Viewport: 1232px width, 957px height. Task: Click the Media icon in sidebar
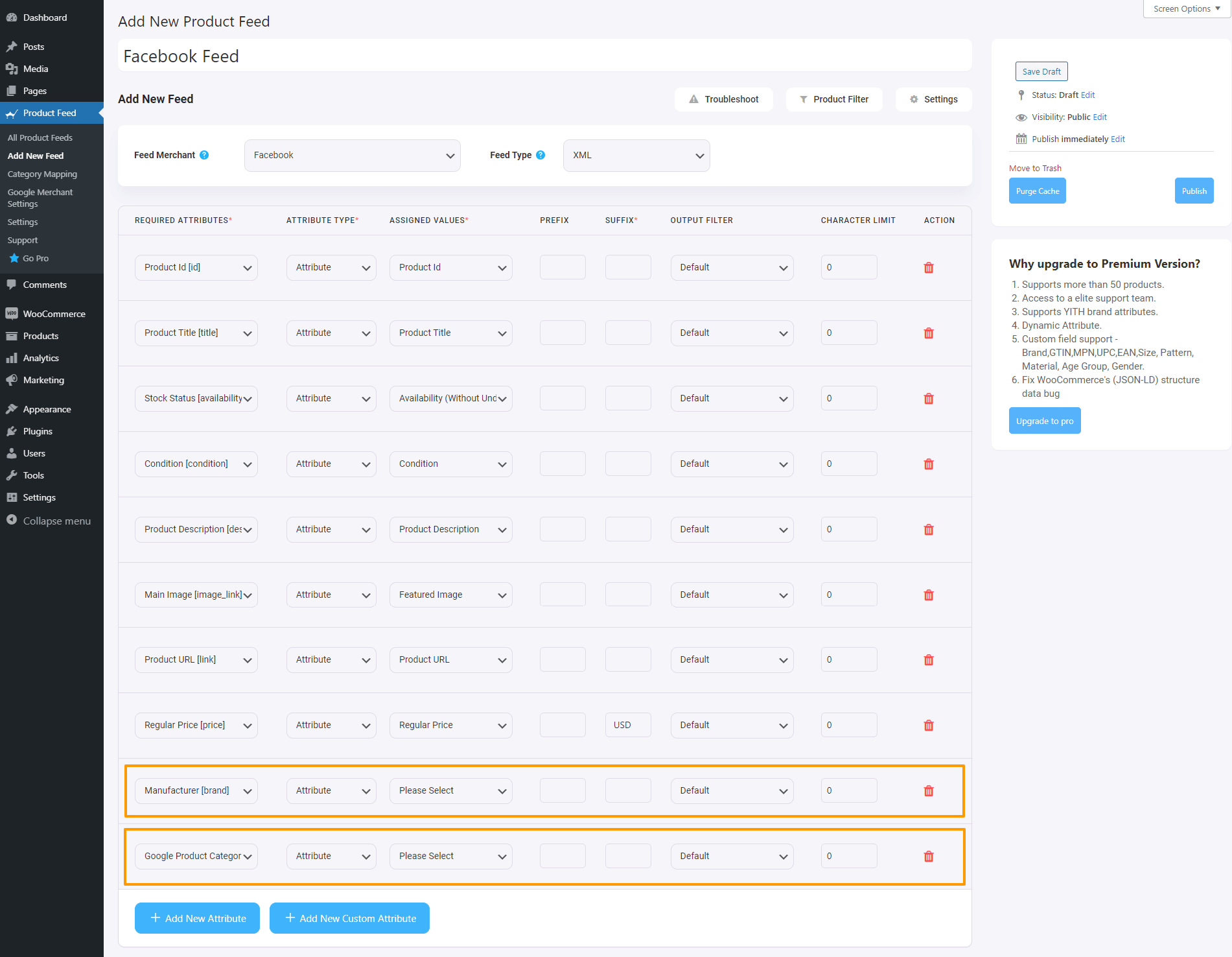point(12,69)
